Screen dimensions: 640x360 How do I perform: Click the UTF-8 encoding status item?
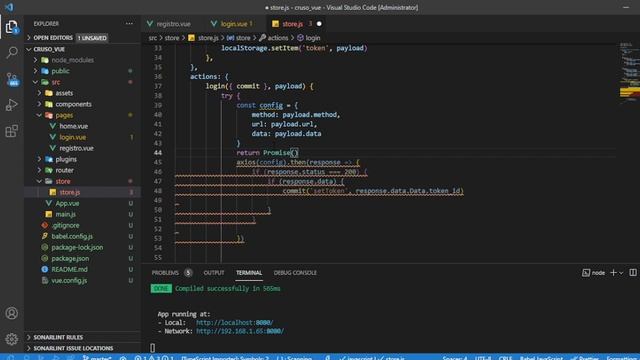tap(483, 358)
